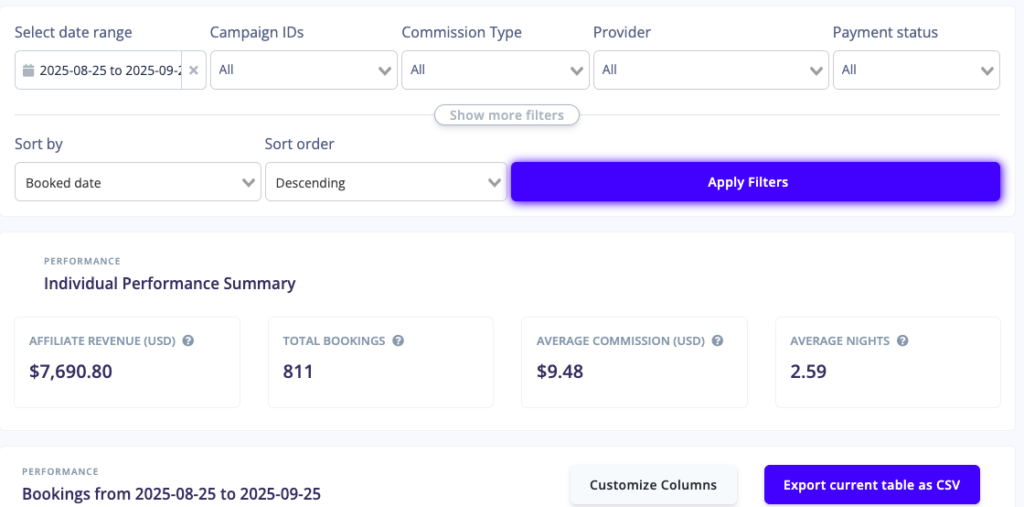Click the calendar icon in date range field

click(x=28, y=71)
